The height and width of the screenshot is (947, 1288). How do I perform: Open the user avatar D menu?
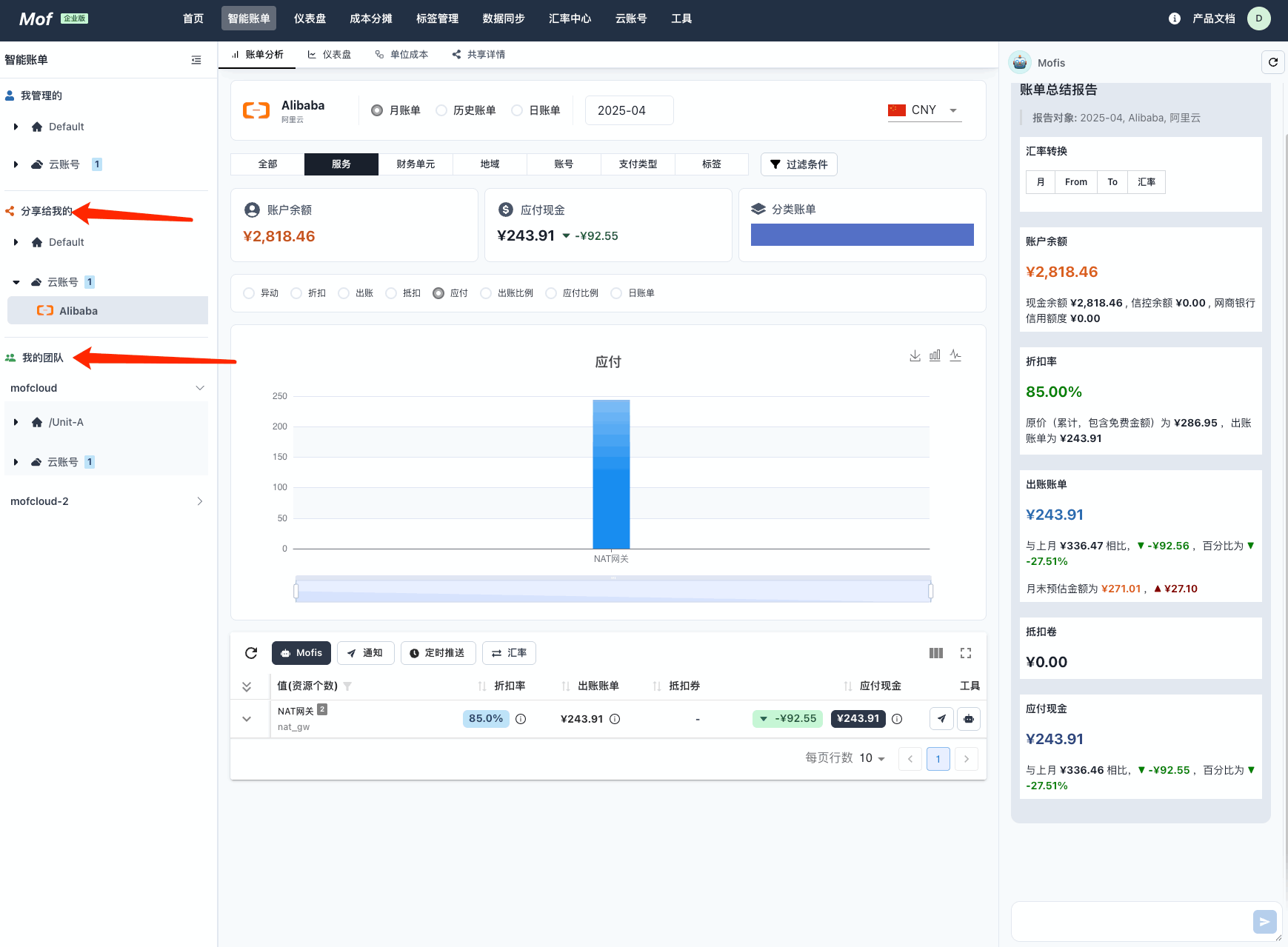coord(1259,19)
